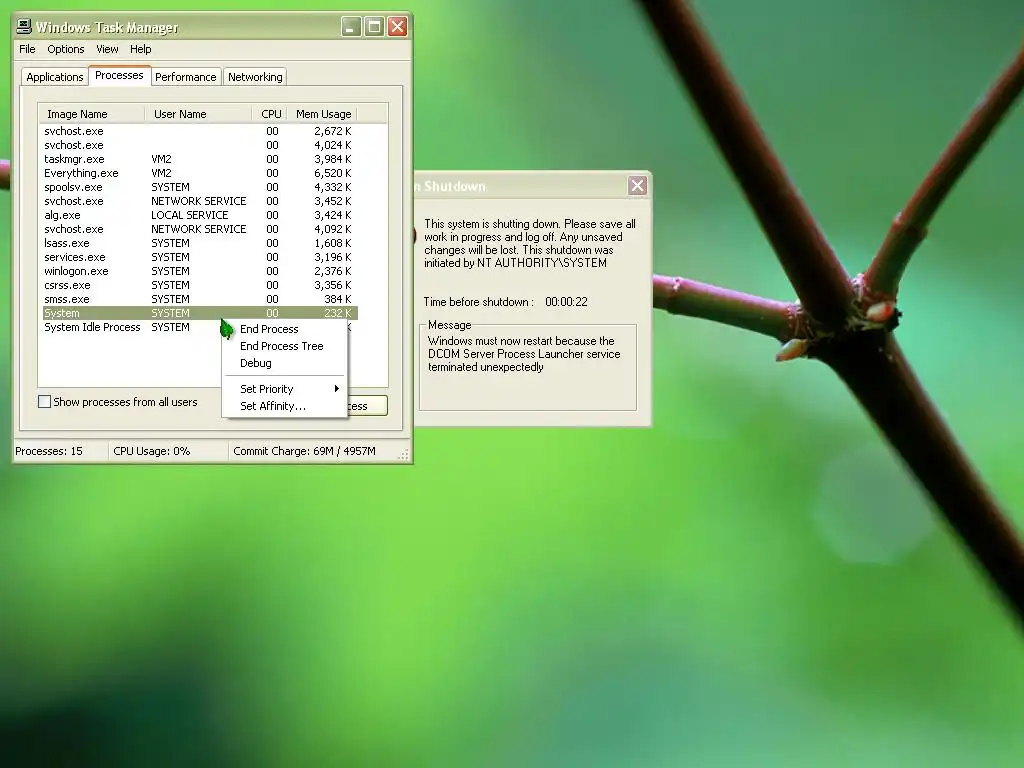Expand the Set Priority submenu arrow
The image size is (1024, 768).
point(336,389)
